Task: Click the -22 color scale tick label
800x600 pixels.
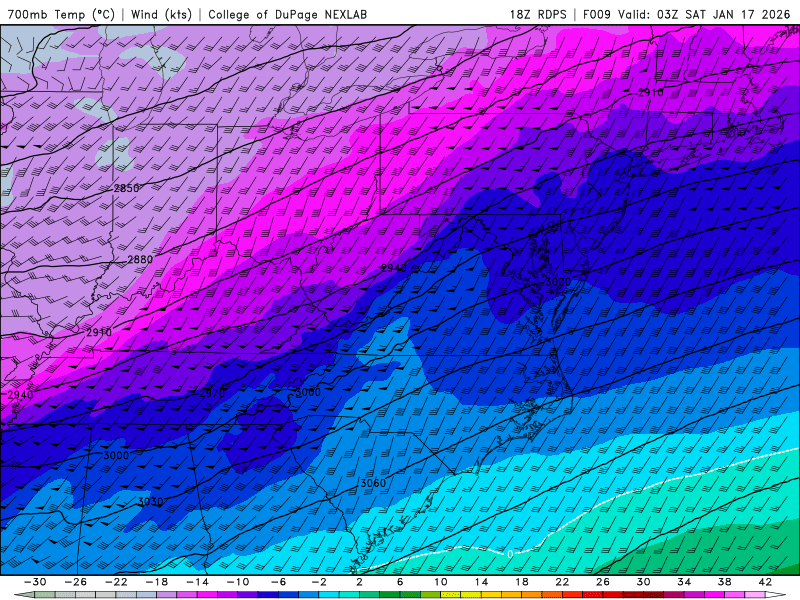Action: 116,582
